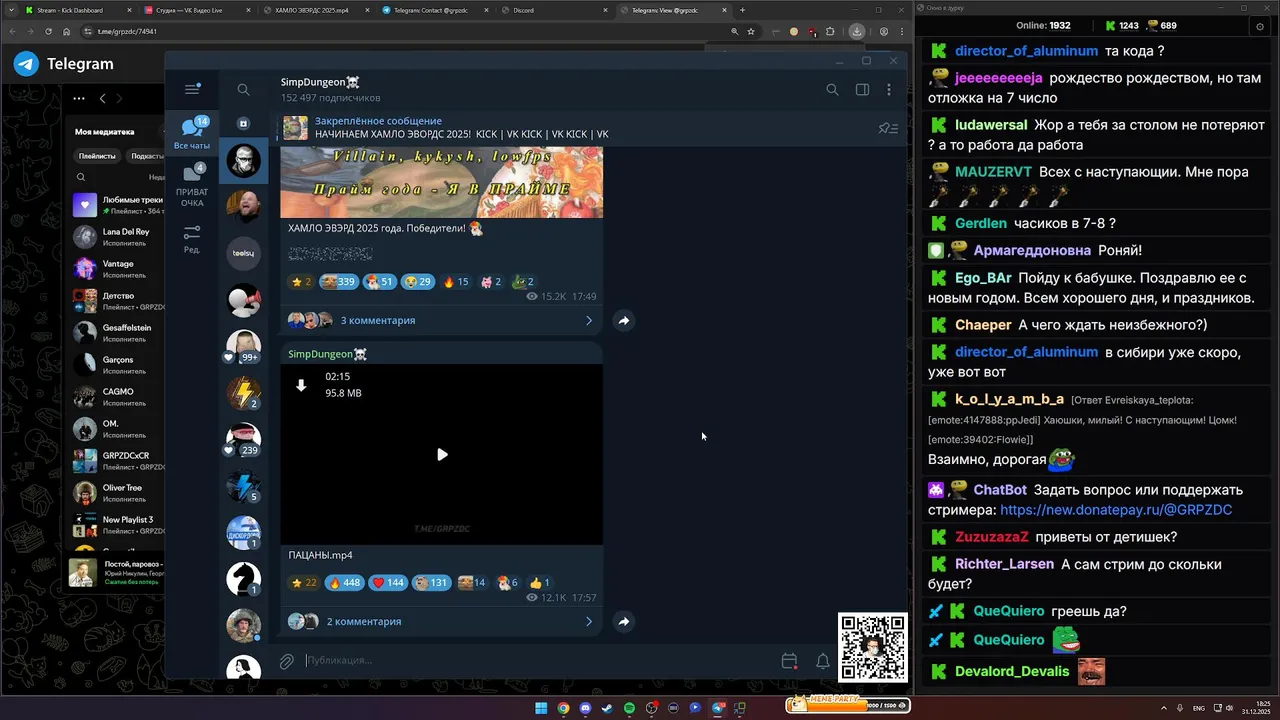Toggle silent broadcast bell icon
Image resolution: width=1280 pixels, height=720 pixels.
click(823, 661)
